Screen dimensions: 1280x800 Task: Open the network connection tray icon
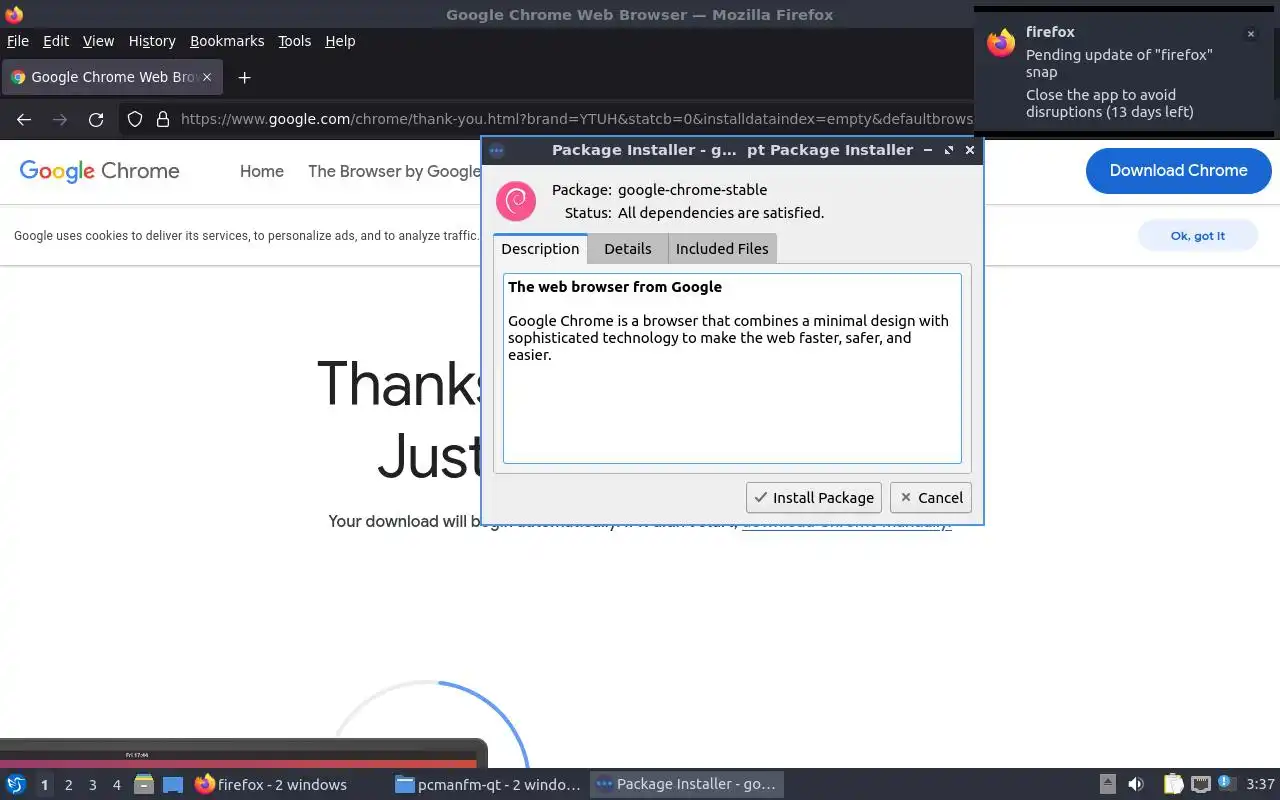[x=1200, y=784]
